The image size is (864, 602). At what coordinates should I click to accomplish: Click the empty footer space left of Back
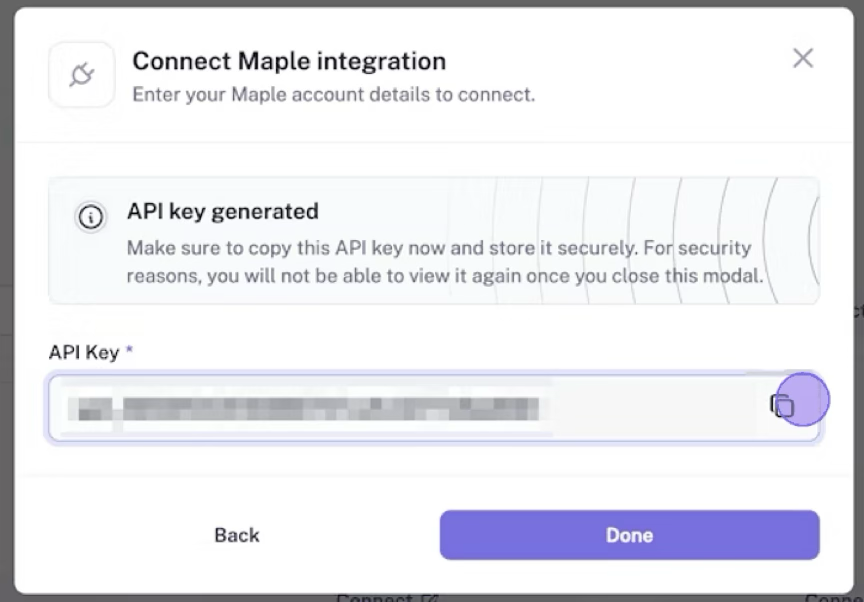110,535
